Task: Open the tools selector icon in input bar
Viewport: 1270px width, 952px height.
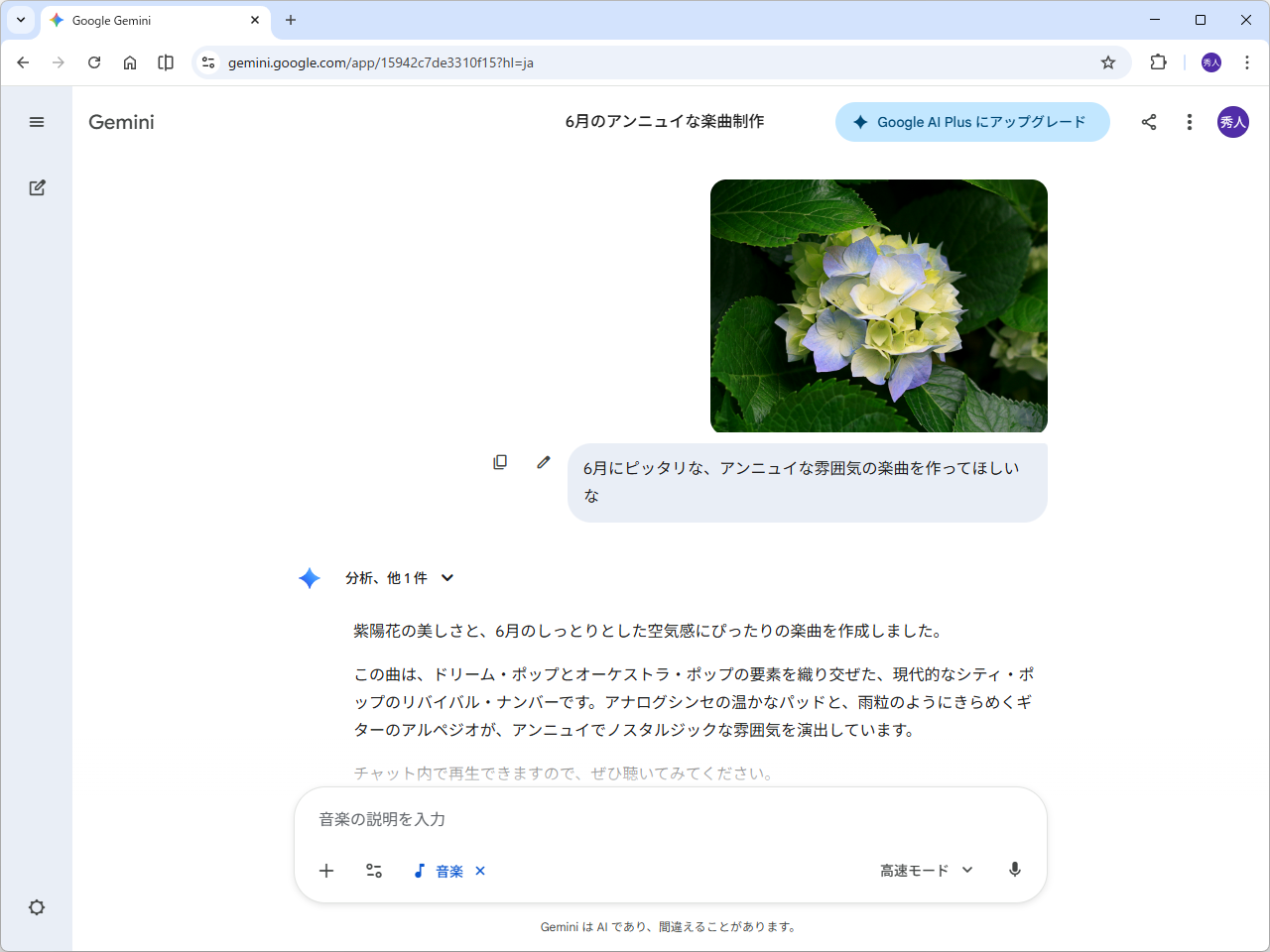Action: point(374,870)
